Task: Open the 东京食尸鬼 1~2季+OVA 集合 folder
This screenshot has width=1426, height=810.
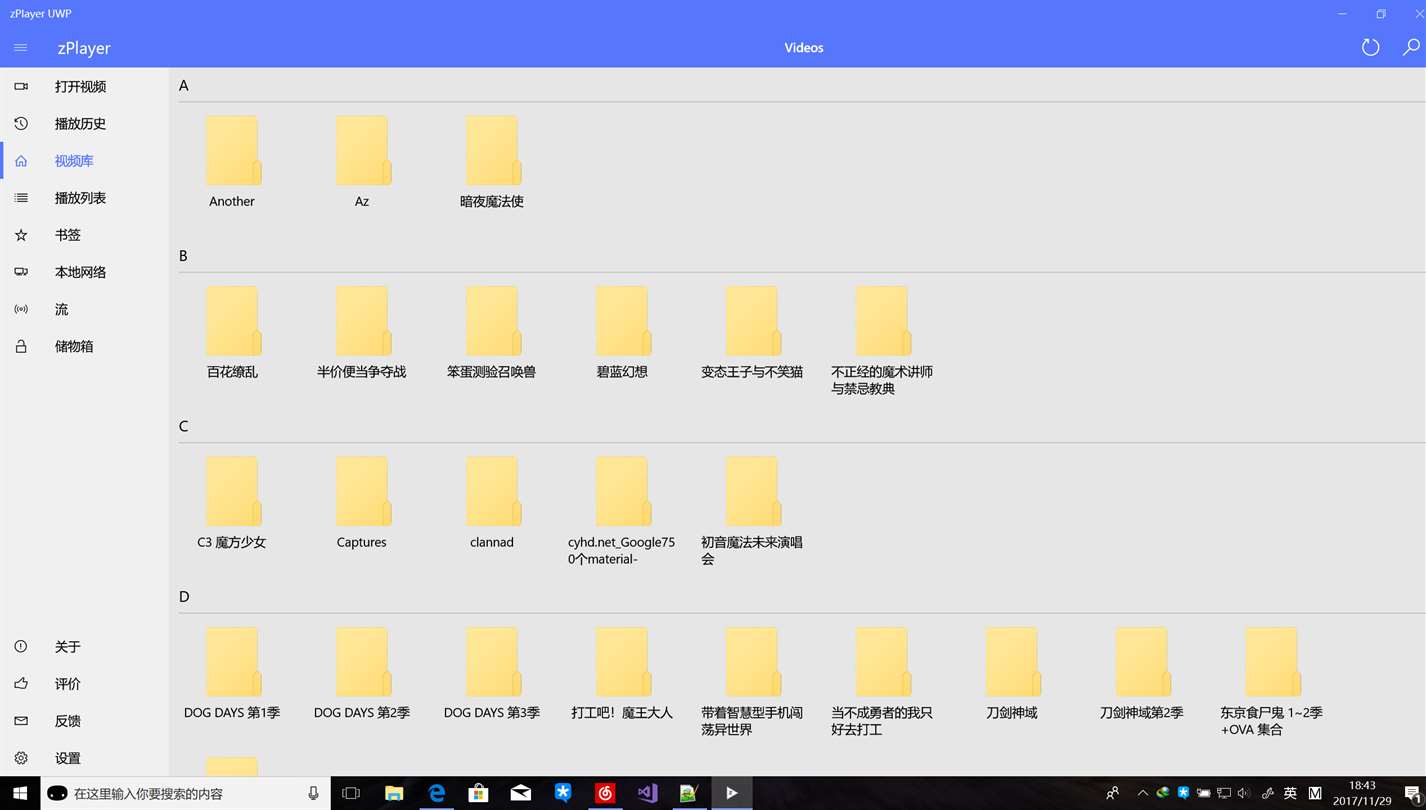Action: [1272, 682]
